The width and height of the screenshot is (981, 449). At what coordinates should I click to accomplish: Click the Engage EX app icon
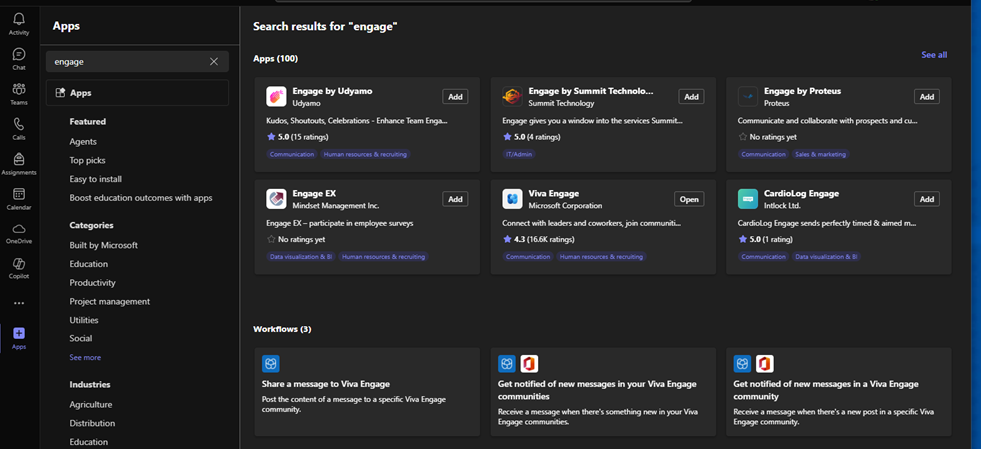click(x=276, y=199)
